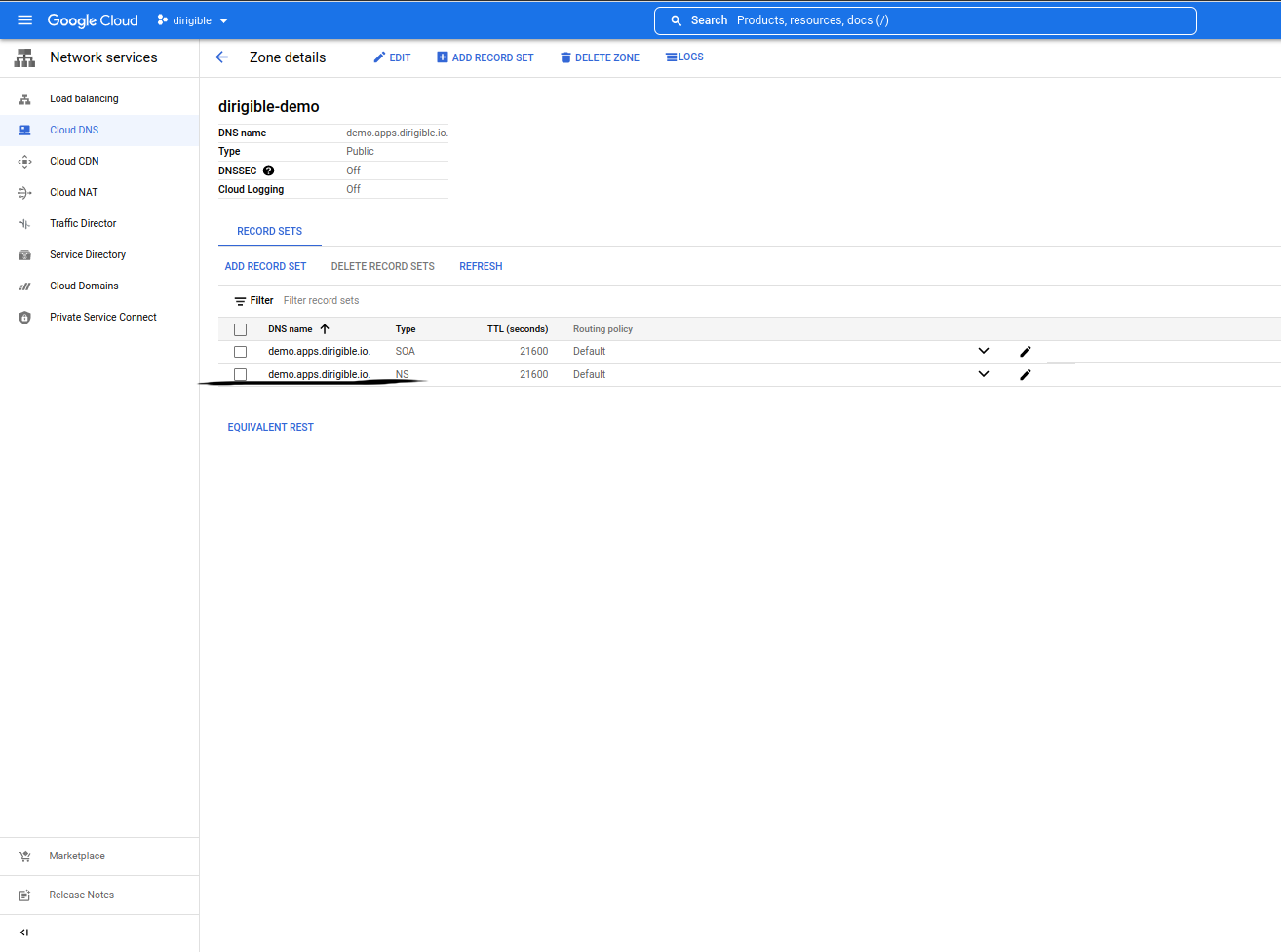This screenshot has height=952, width=1281.
Task: Click the EQUIVALENT REST link
Action: pos(270,428)
